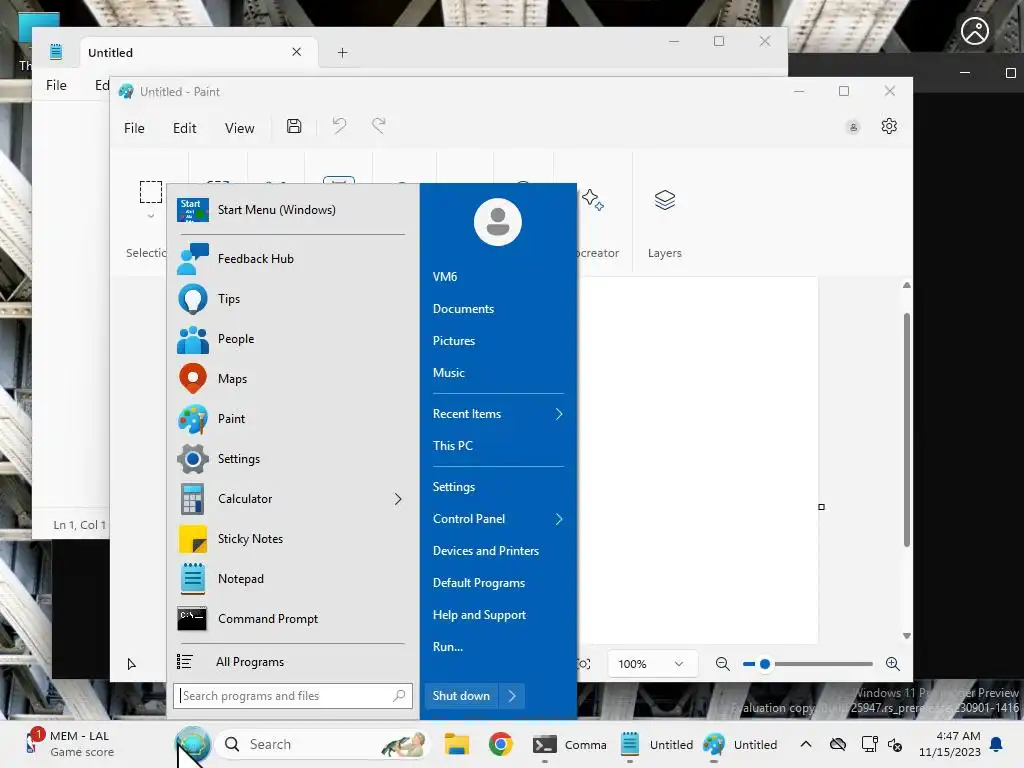Launch Maps from the start menu
The width and height of the screenshot is (1024, 768).
pyautogui.click(x=292, y=379)
